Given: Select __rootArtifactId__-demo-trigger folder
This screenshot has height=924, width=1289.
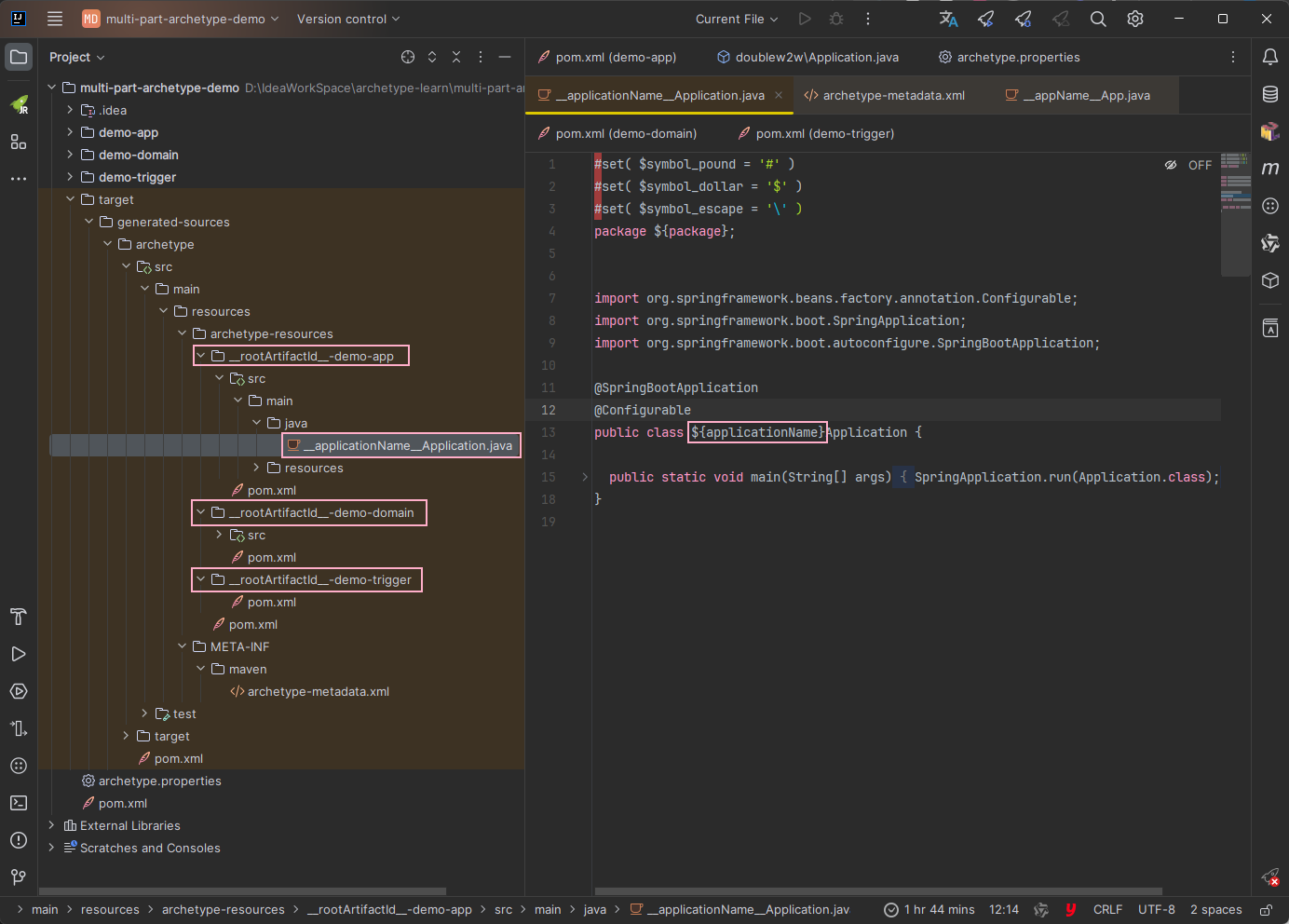Looking at the screenshot, I should [319, 579].
